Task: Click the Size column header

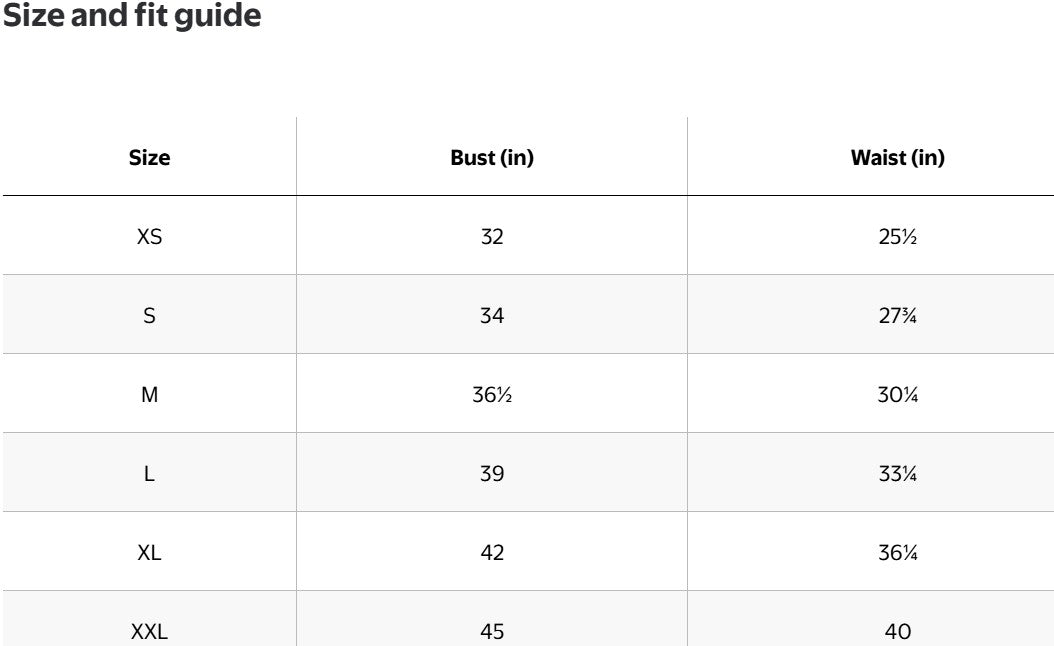Action: tap(149, 158)
